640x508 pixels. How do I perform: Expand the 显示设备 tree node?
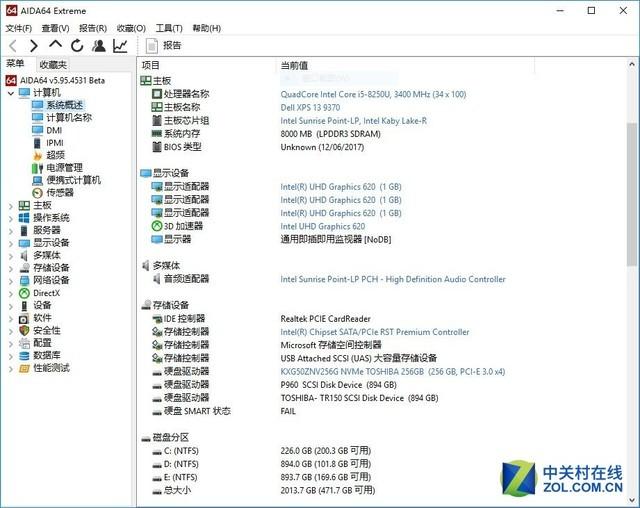(x=11, y=244)
